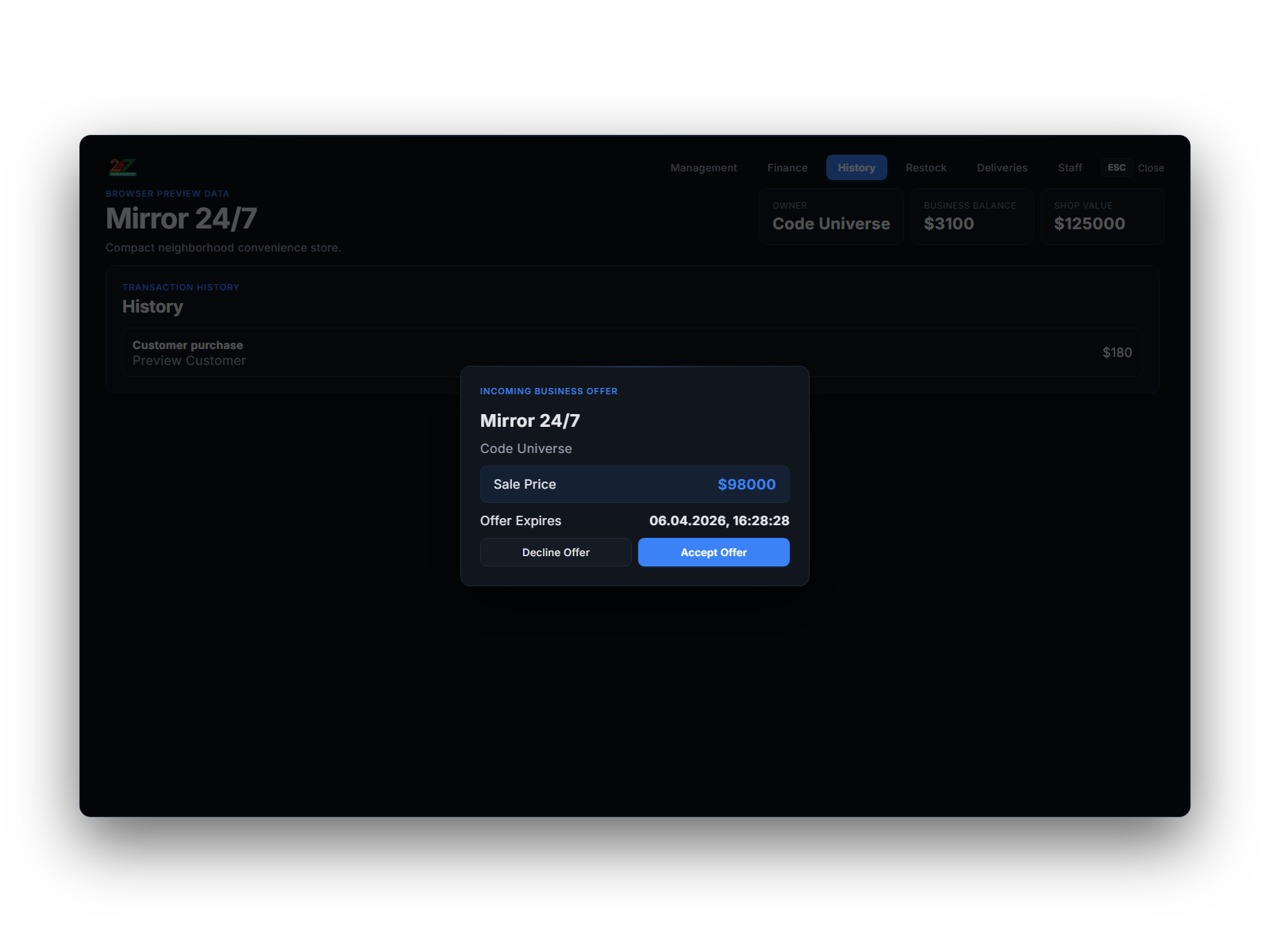Click the BROWSER PREVIEW DATA label
This screenshot has width=1270, height=952.
167,194
